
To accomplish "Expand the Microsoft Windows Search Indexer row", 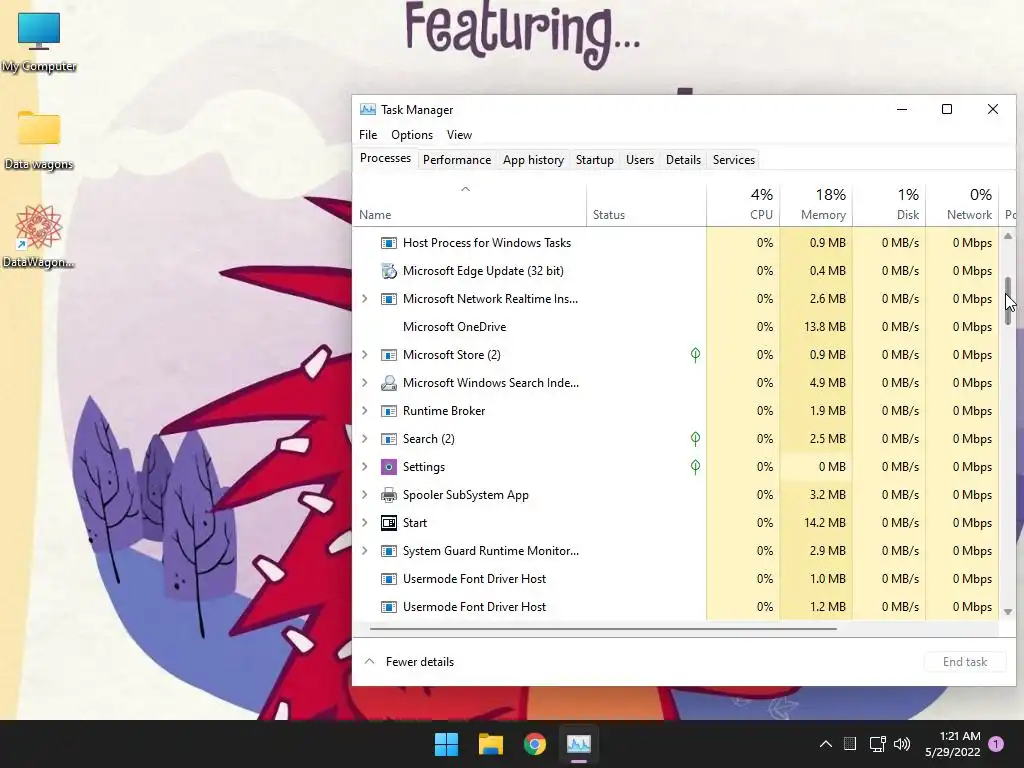I will pyautogui.click(x=365, y=383).
